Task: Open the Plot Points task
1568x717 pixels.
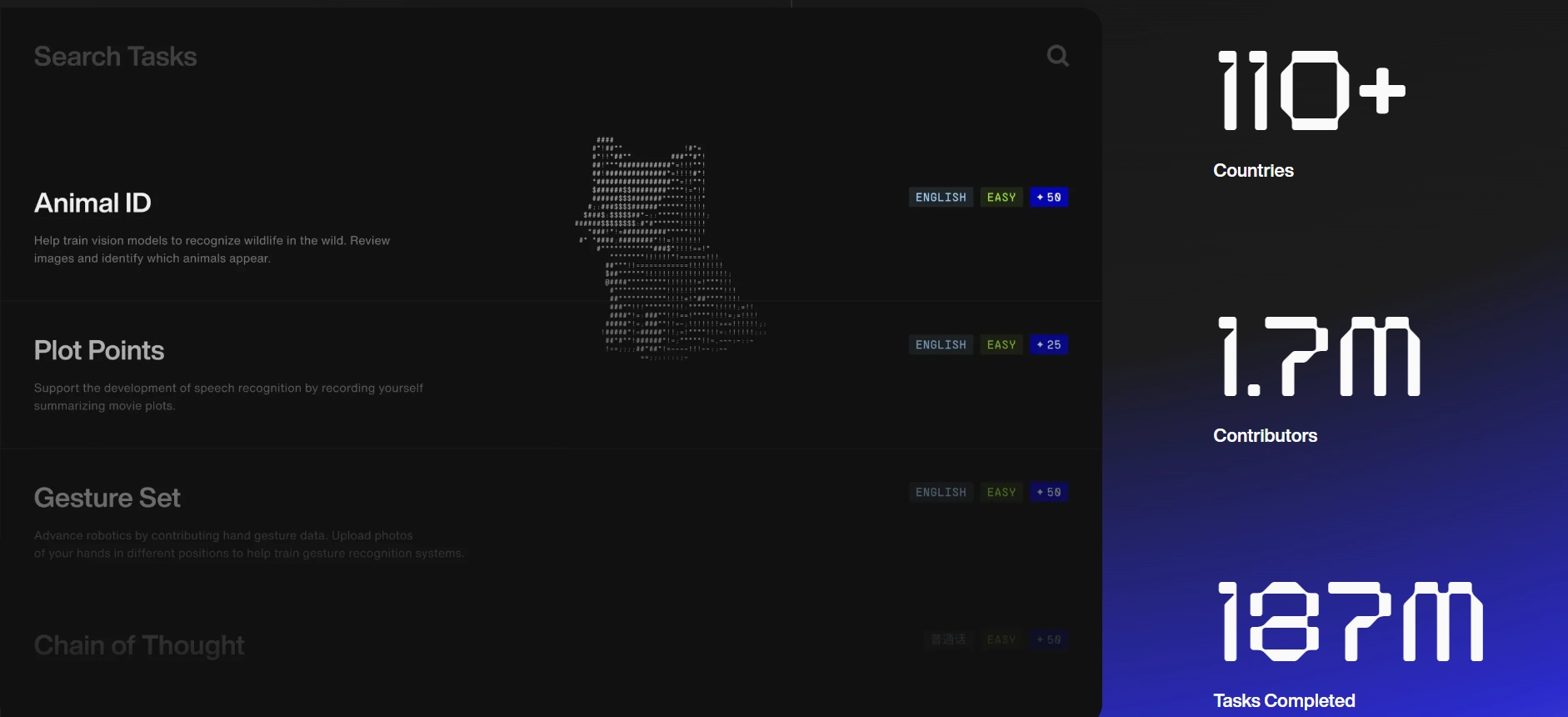Action: tap(99, 350)
